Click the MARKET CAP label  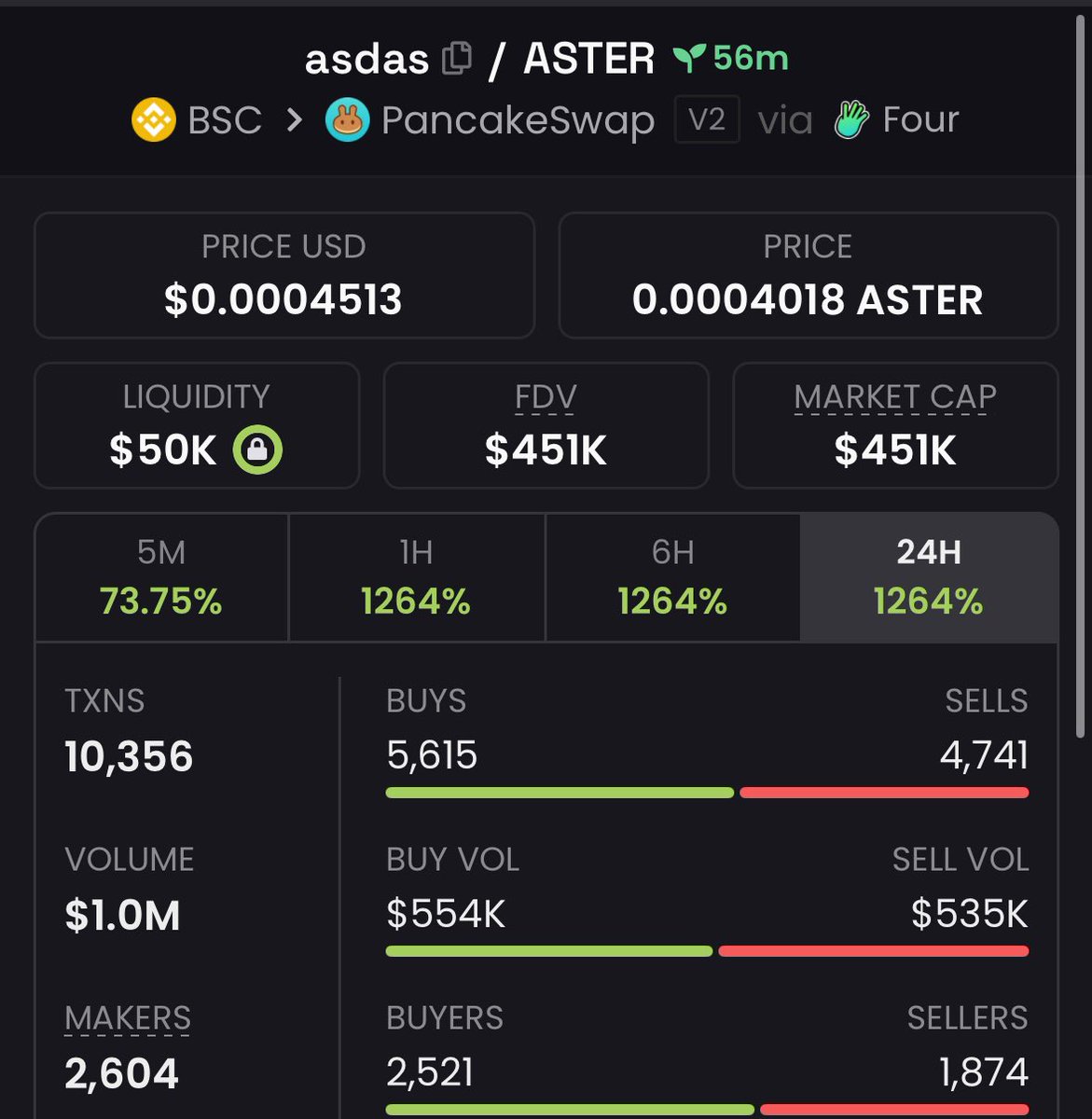point(895,398)
